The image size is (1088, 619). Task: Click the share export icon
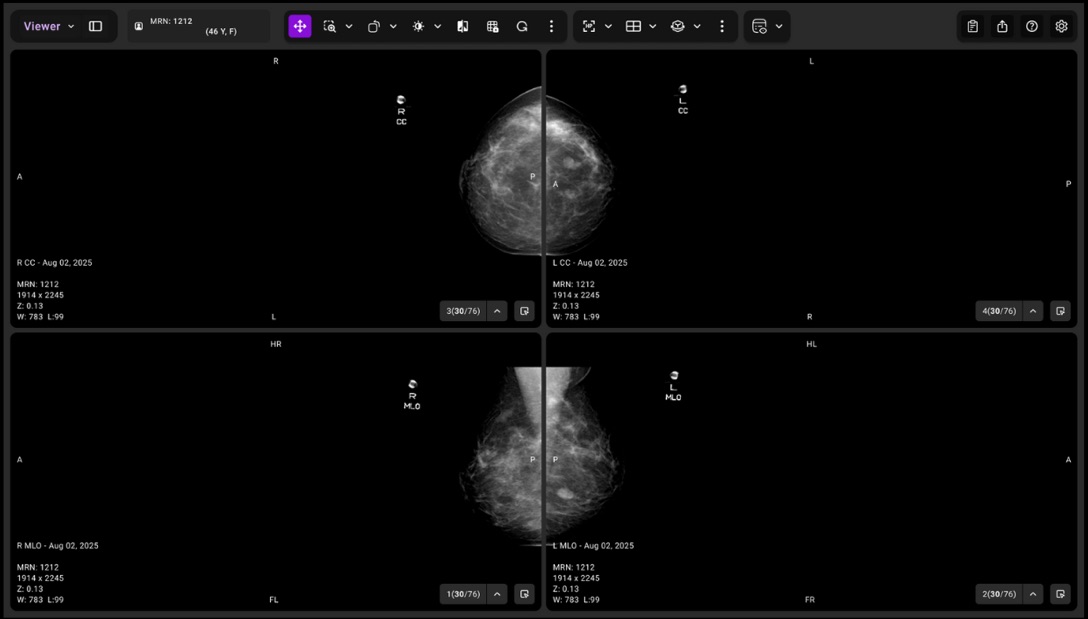coord(1001,26)
